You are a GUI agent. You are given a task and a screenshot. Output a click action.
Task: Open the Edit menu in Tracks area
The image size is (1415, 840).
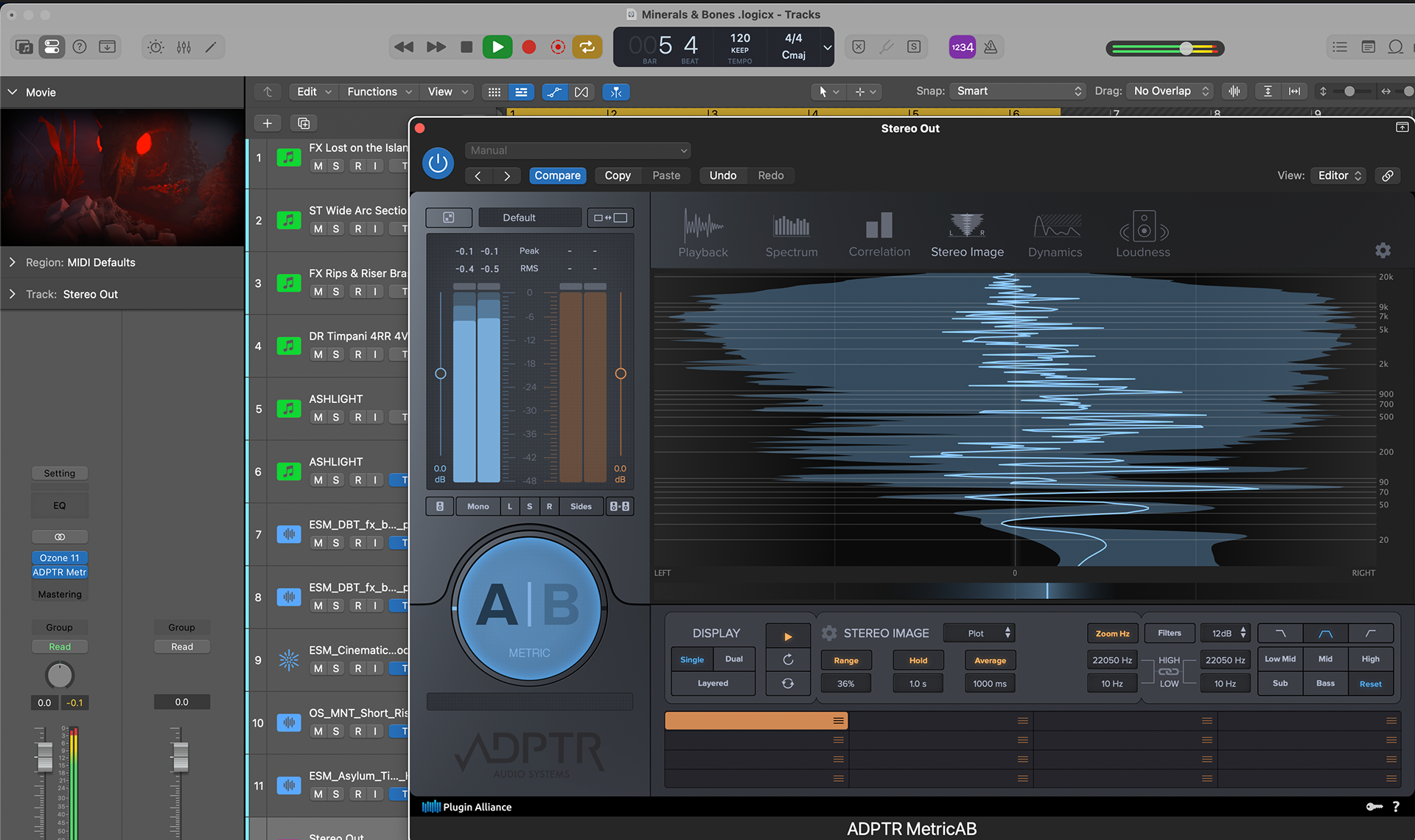(x=314, y=91)
